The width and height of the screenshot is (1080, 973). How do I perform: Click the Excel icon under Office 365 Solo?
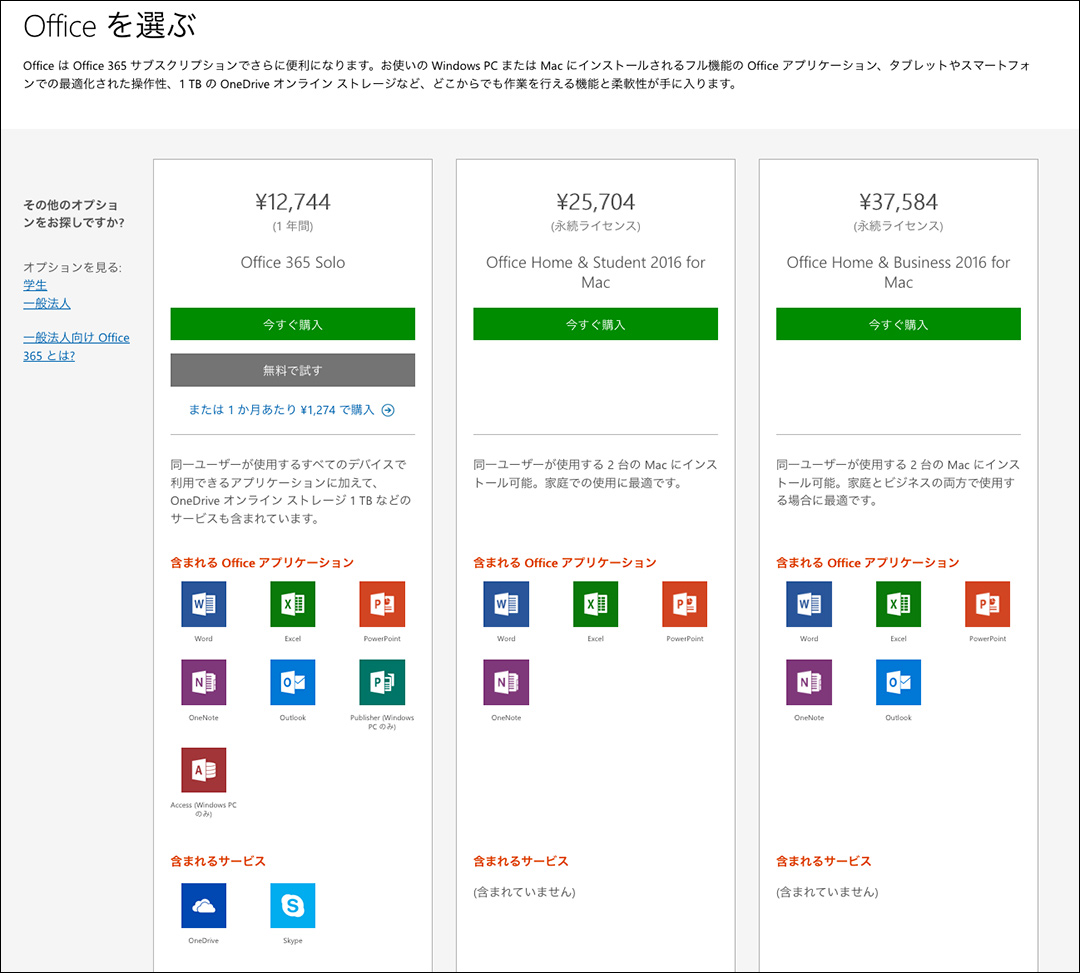(293, 604)
